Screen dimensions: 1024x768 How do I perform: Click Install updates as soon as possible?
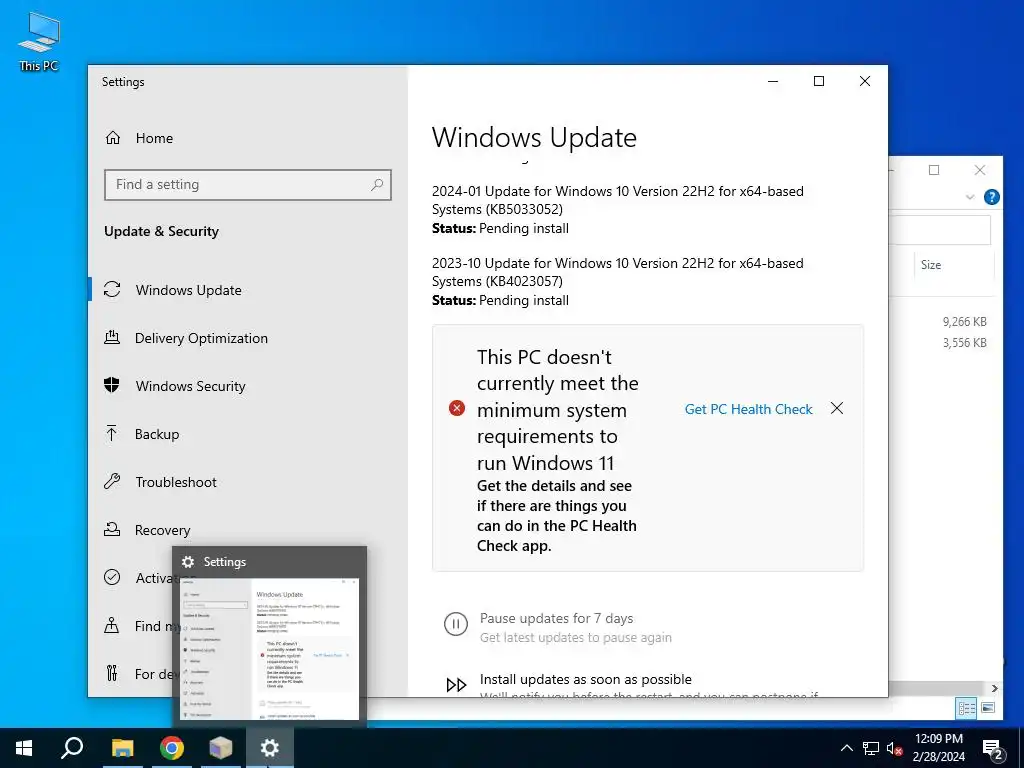pos(586,679)
